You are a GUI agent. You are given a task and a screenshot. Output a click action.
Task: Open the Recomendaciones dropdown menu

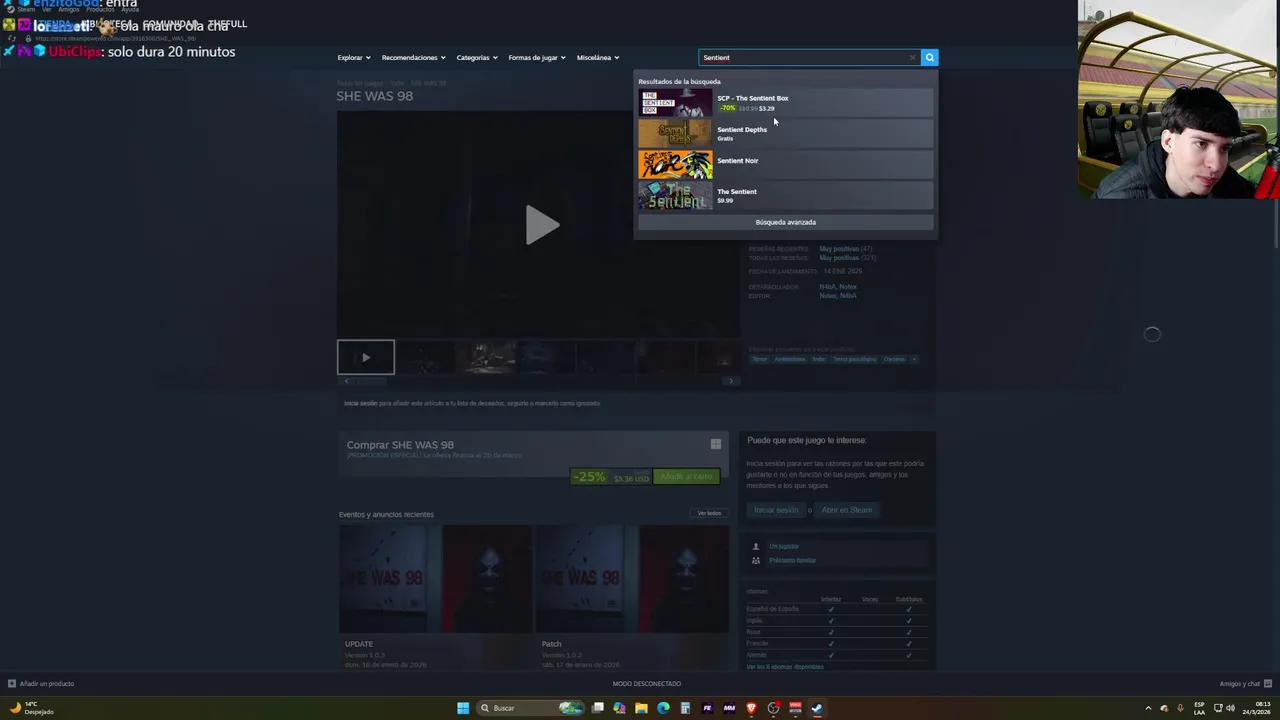[x=413, y=57]
